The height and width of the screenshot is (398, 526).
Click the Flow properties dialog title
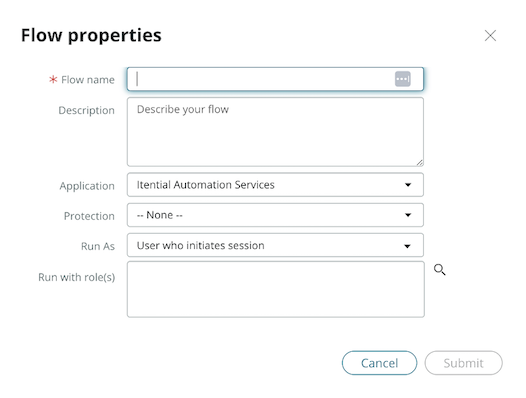tap(91, 36)
